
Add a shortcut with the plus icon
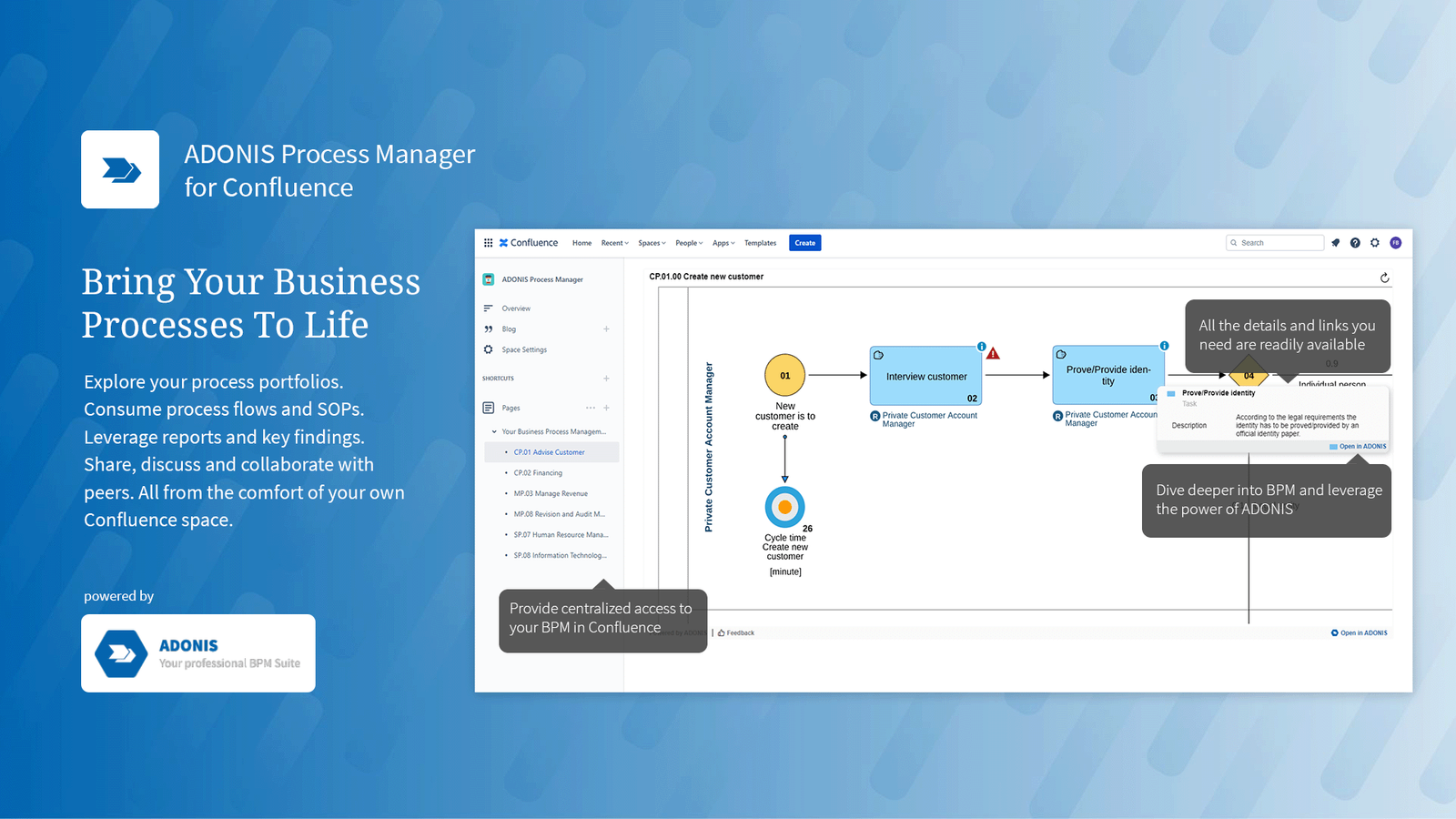[x=606, y=379]
